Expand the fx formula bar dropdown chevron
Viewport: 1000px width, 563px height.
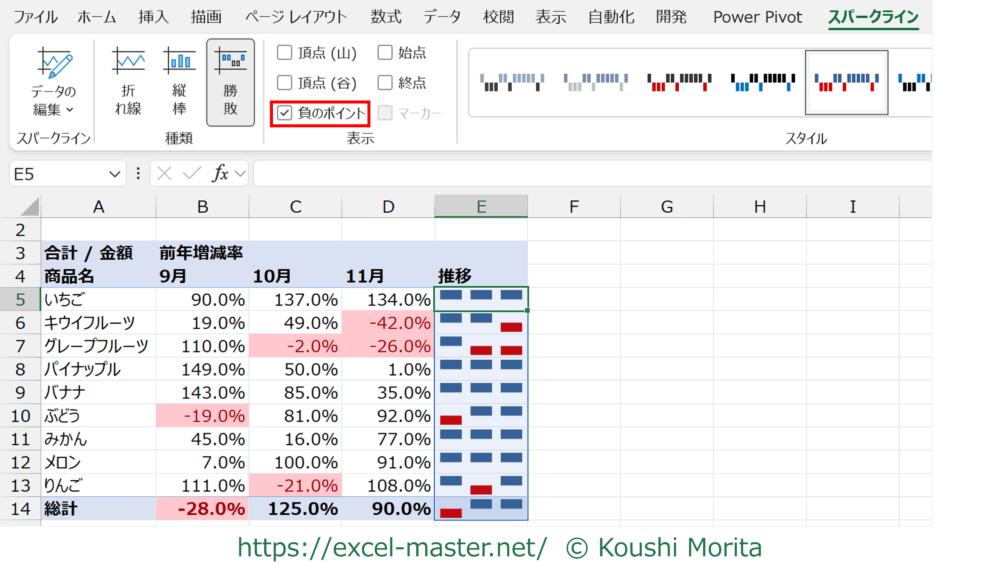[241, 173]
